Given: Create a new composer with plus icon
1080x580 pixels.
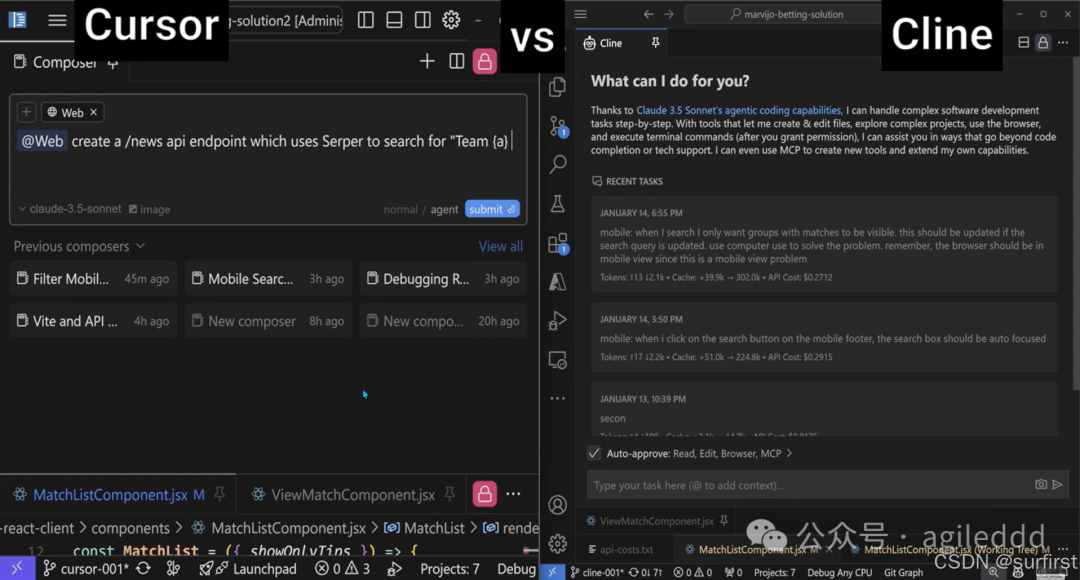Looking at the screenshot, I should point(427,61).
